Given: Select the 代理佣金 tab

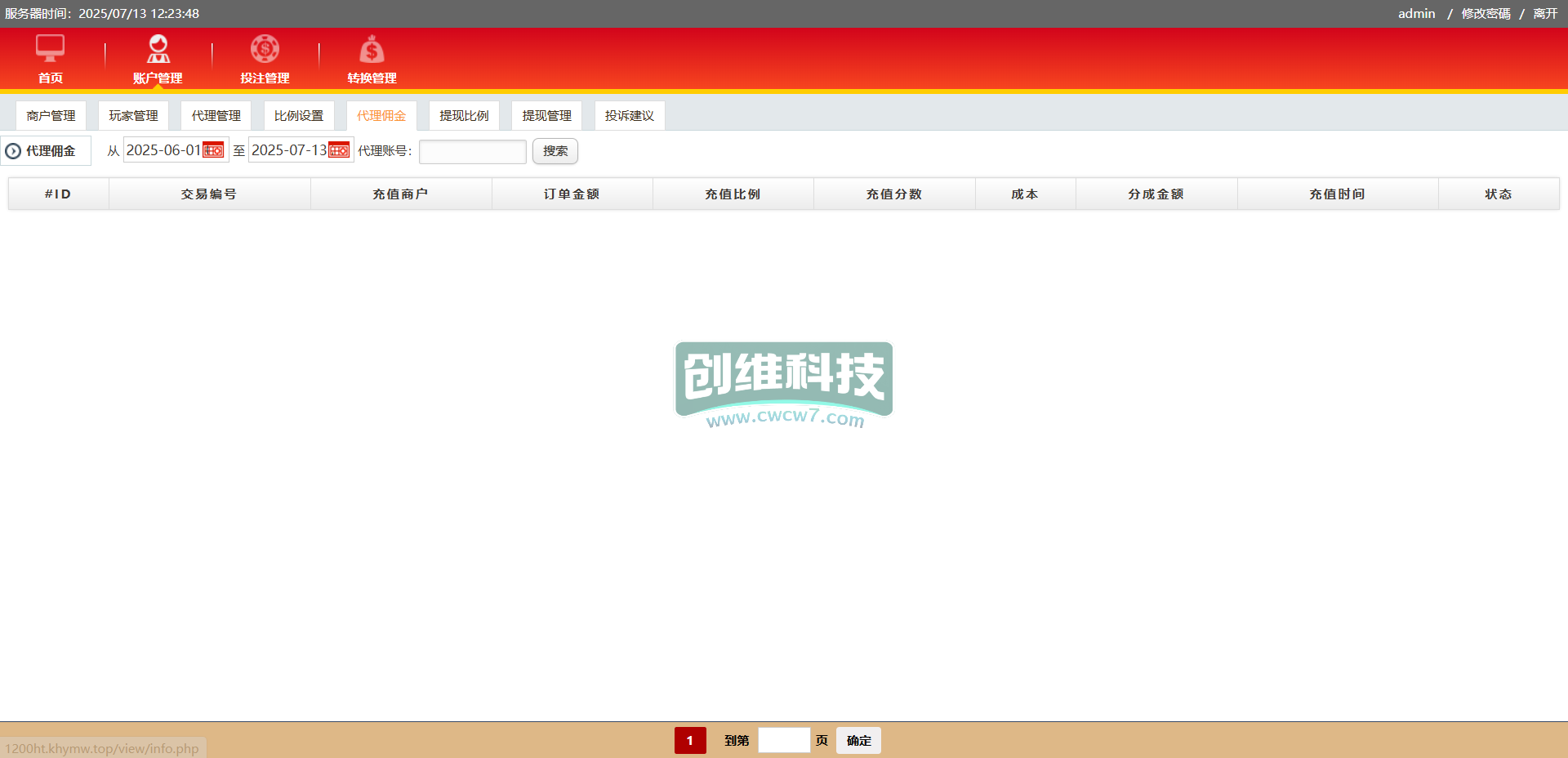Looking at the screenshot, I should tap(381, 116).
